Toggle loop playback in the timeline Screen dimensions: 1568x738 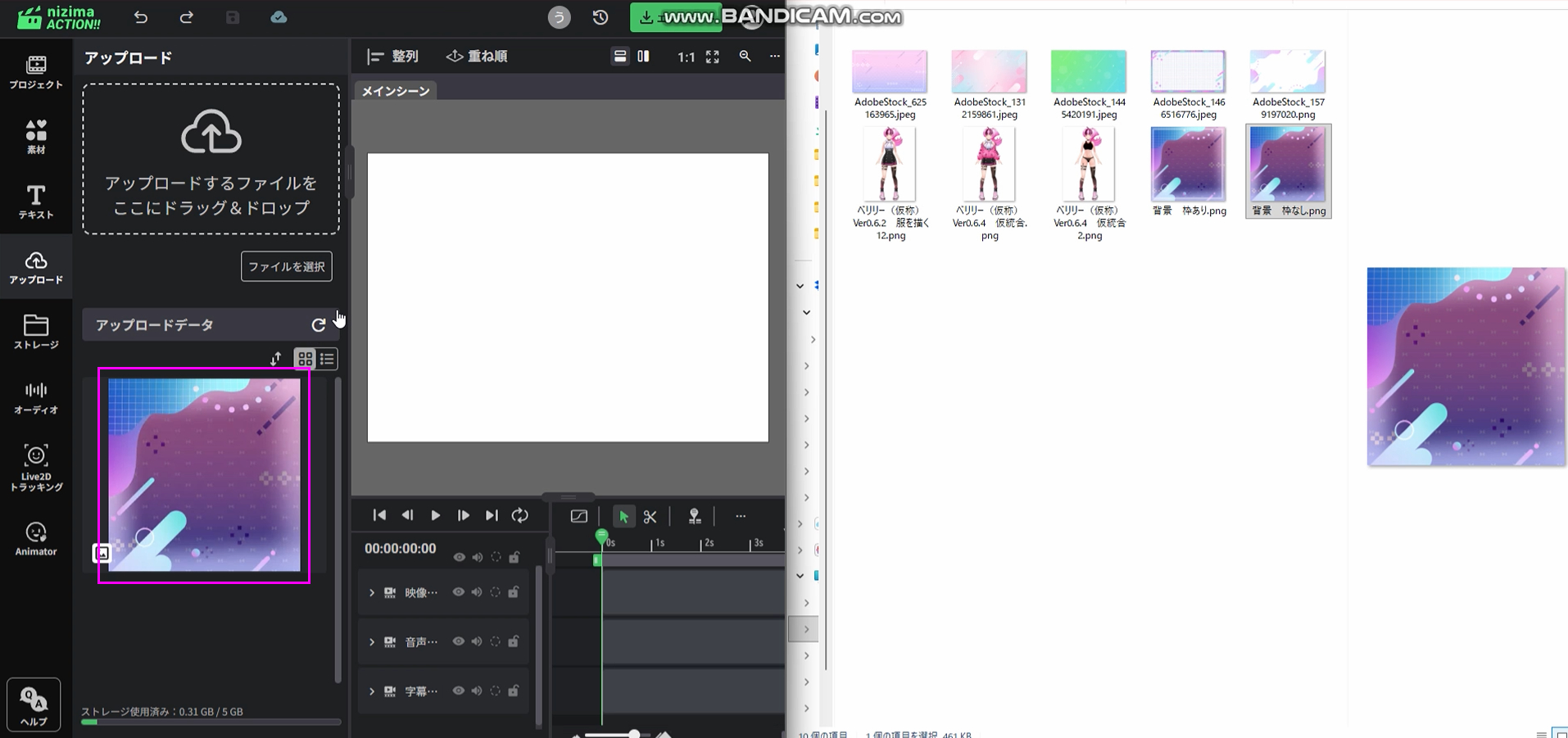point(520,515)
